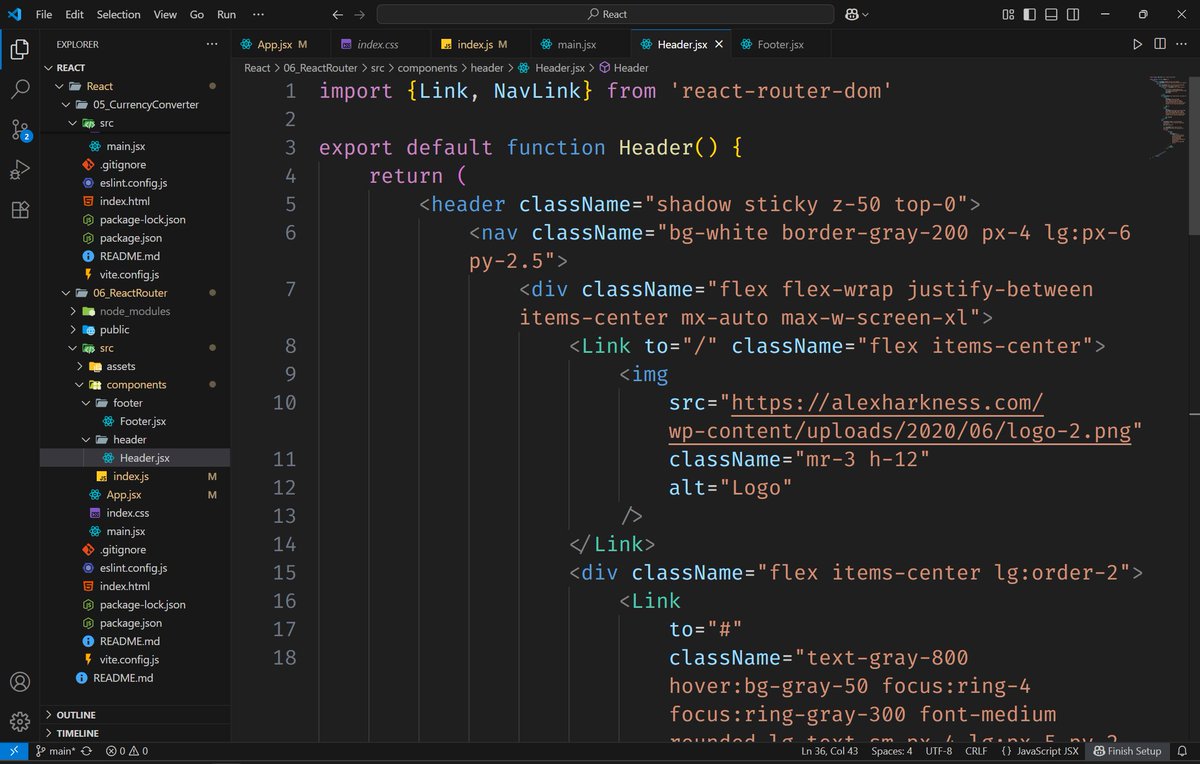This screenshot has height=764, width=1200.
Task: Collapse the 05_CurrencyConverter folder
Action: pos(146,104)
